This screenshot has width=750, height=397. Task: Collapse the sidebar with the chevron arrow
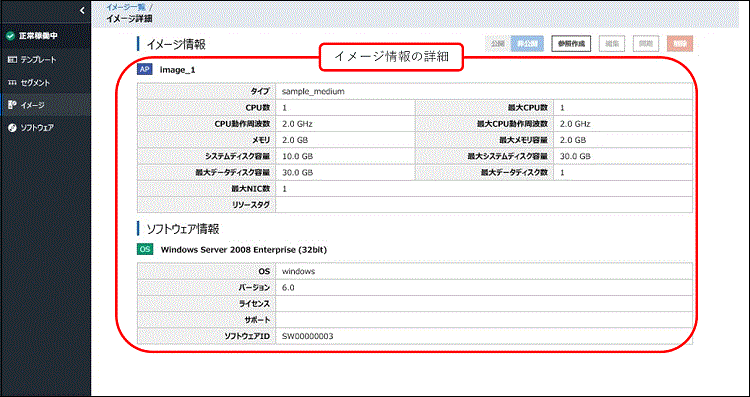[x=83, y=10]
